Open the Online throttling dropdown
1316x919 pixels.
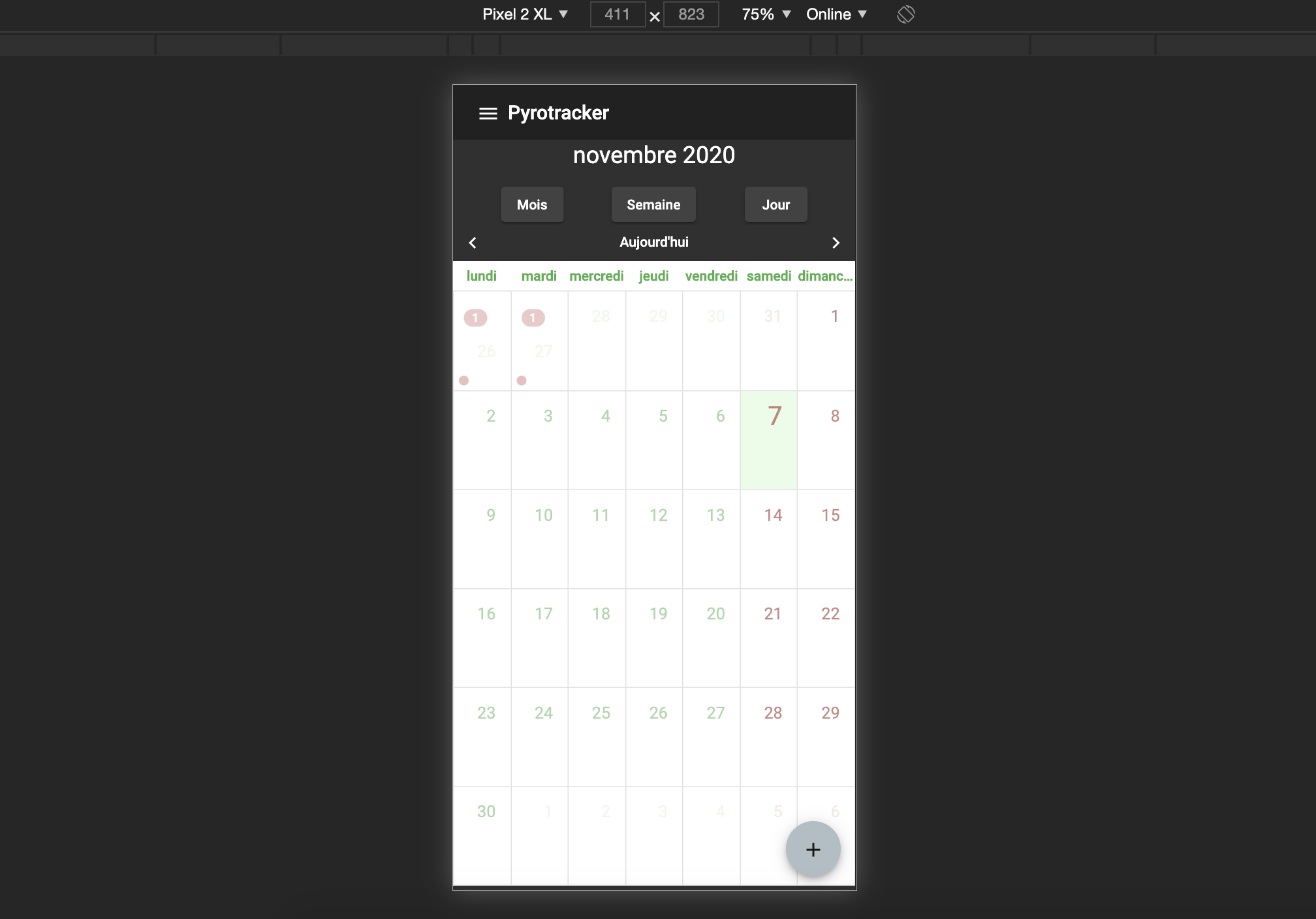click(836, 14)
